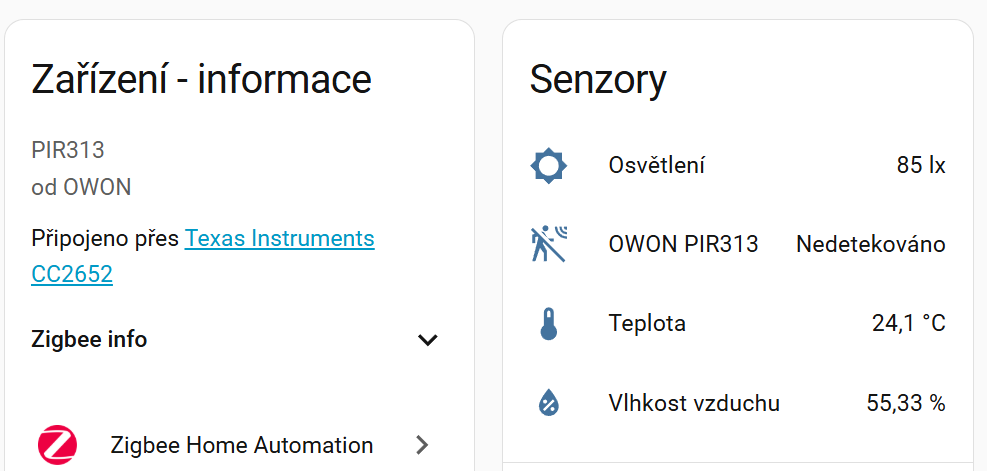Click the 85 lx illuminance value
This screenshot has width=987, height=471.
coord(921,165)
